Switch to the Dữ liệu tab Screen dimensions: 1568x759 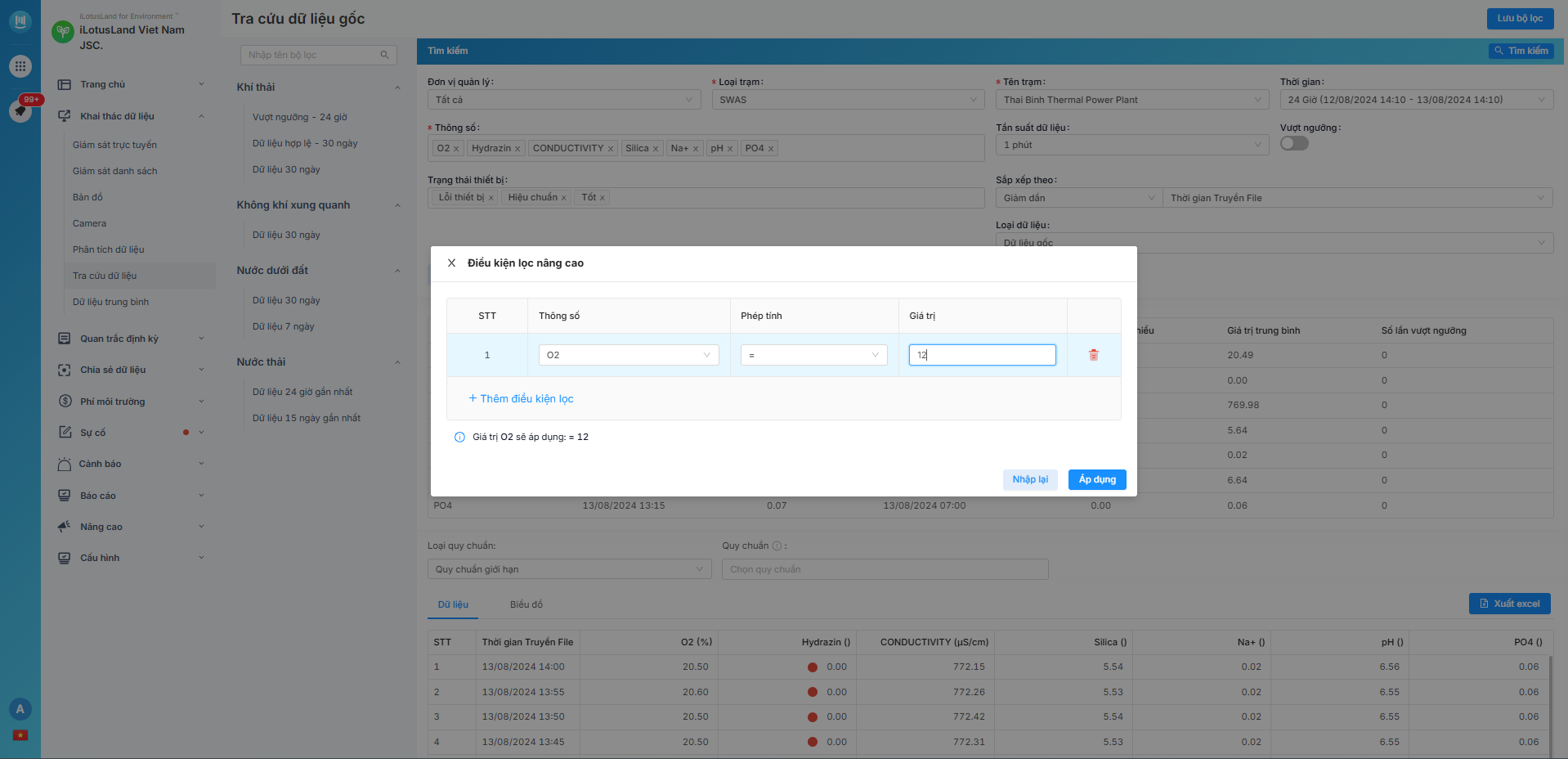click(453, 604)
